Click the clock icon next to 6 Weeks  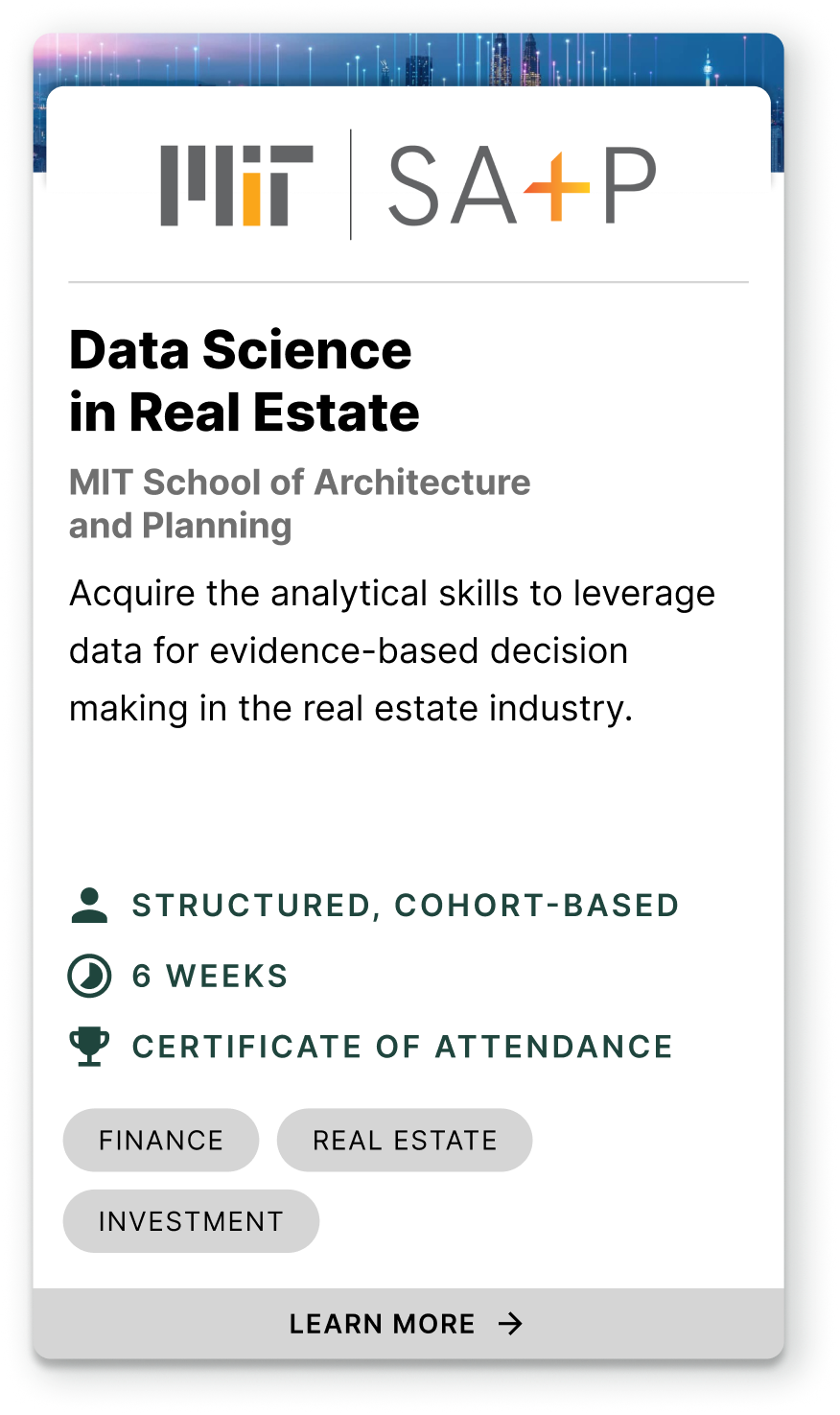pos(89,977)
